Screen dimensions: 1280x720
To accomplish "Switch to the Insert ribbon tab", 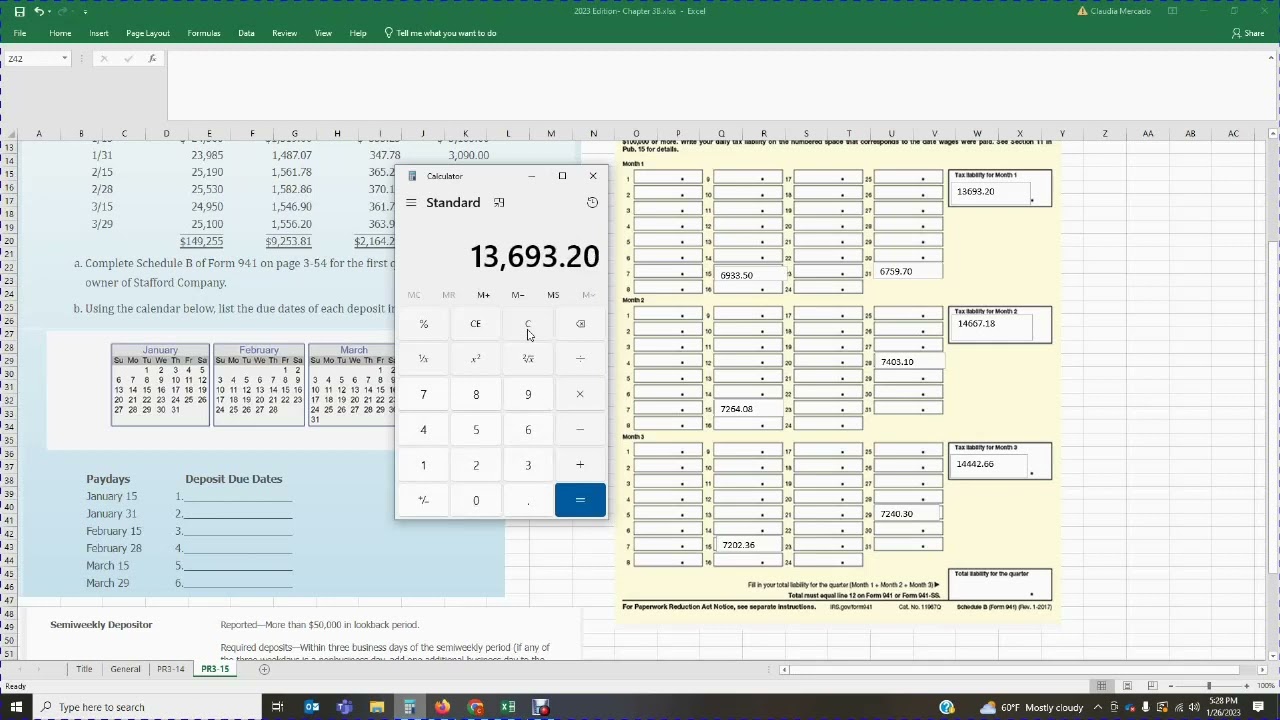I will point(99,33).
